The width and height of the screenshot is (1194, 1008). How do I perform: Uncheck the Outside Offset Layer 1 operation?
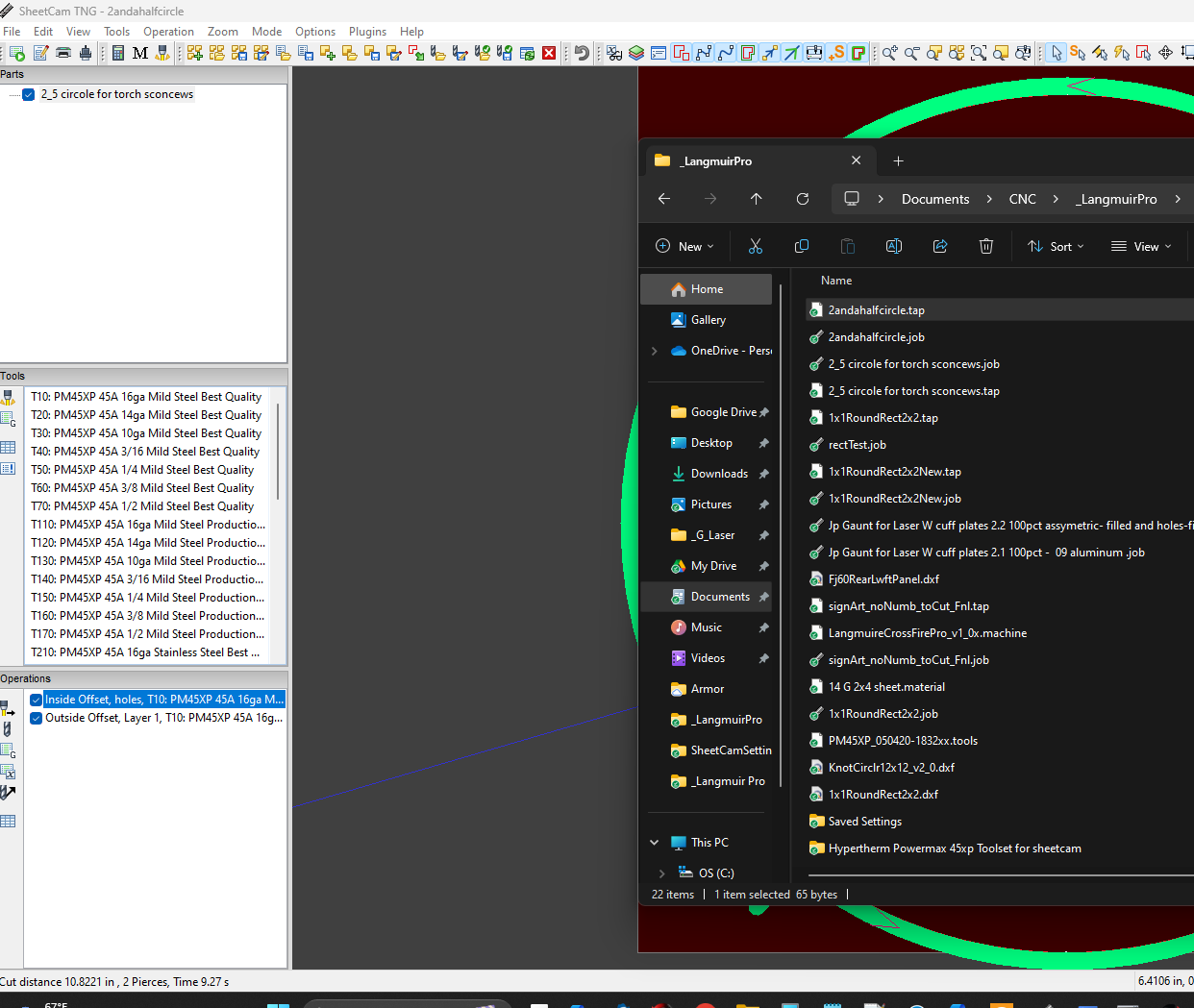pos(36,718)
